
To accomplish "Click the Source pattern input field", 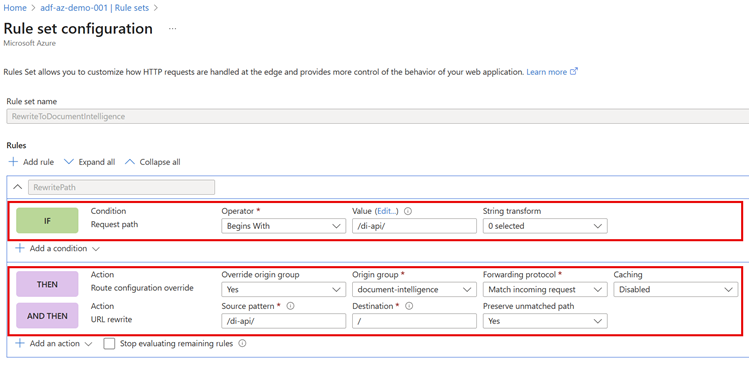I will click(x=283, y=321).
